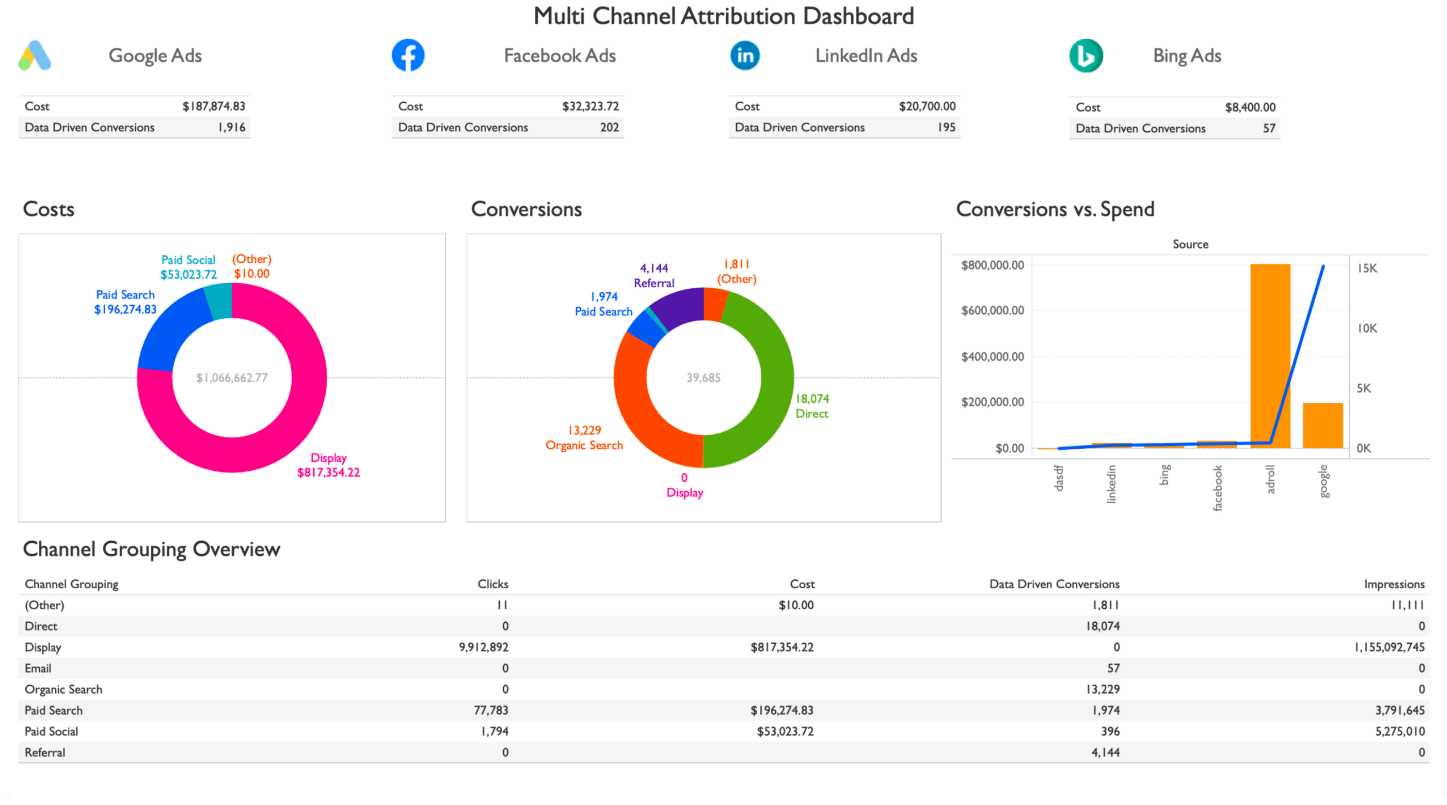Click the Multi Channel Attribution Dashboard title
Screen dimensions: 1447x805
pyautogui.click(x=723, y=16)
